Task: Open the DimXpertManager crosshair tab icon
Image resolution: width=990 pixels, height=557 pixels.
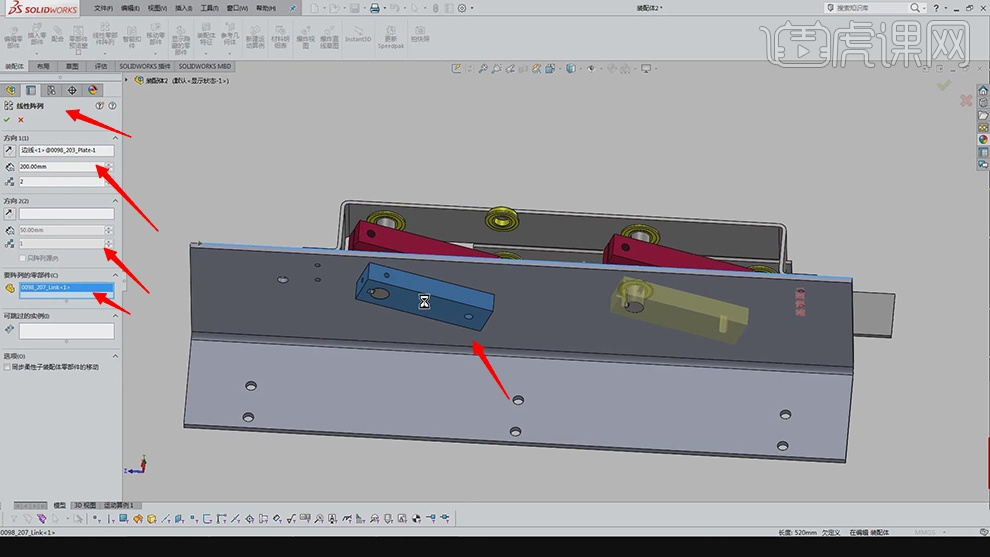Action: click(x=72, y=90)
